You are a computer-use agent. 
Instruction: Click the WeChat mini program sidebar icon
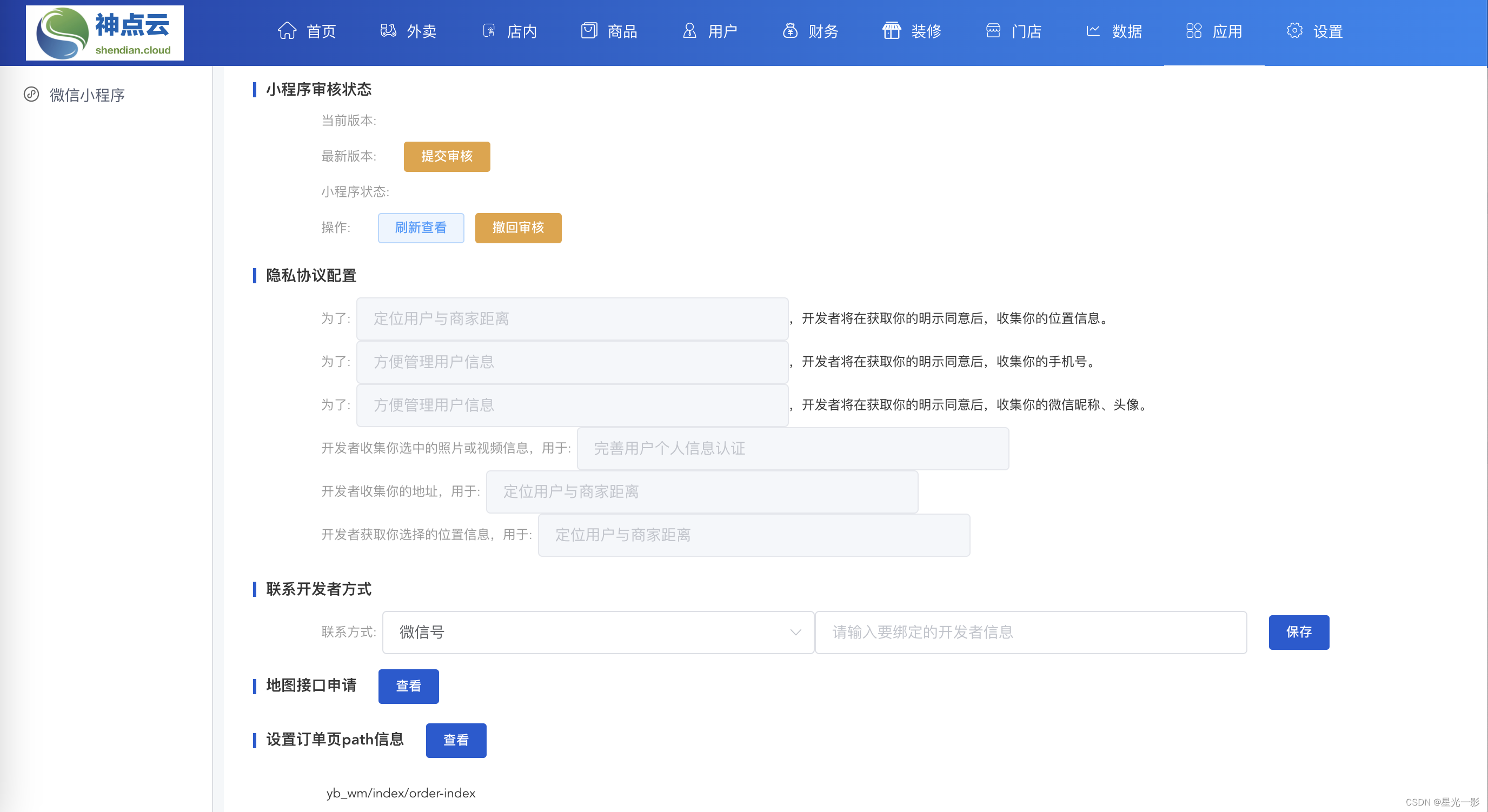[31, 94]
